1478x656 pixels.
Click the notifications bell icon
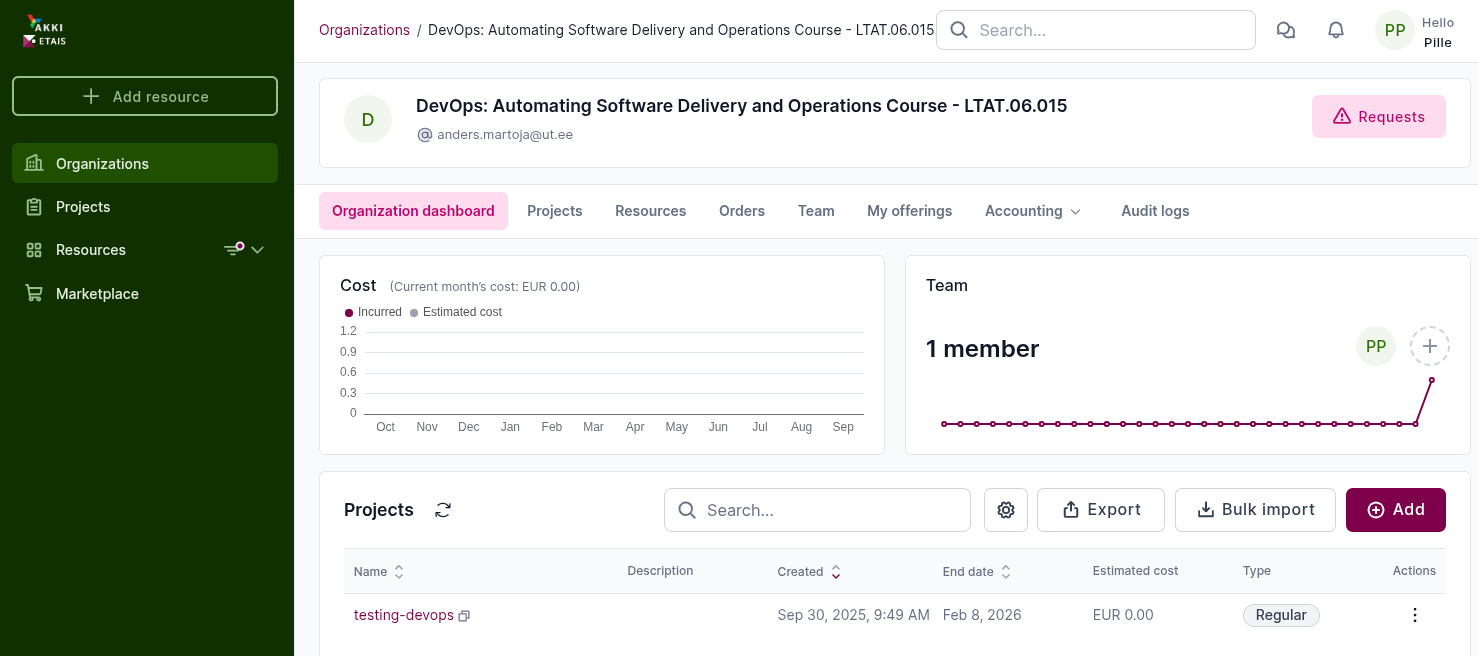tap(1336, 30)
